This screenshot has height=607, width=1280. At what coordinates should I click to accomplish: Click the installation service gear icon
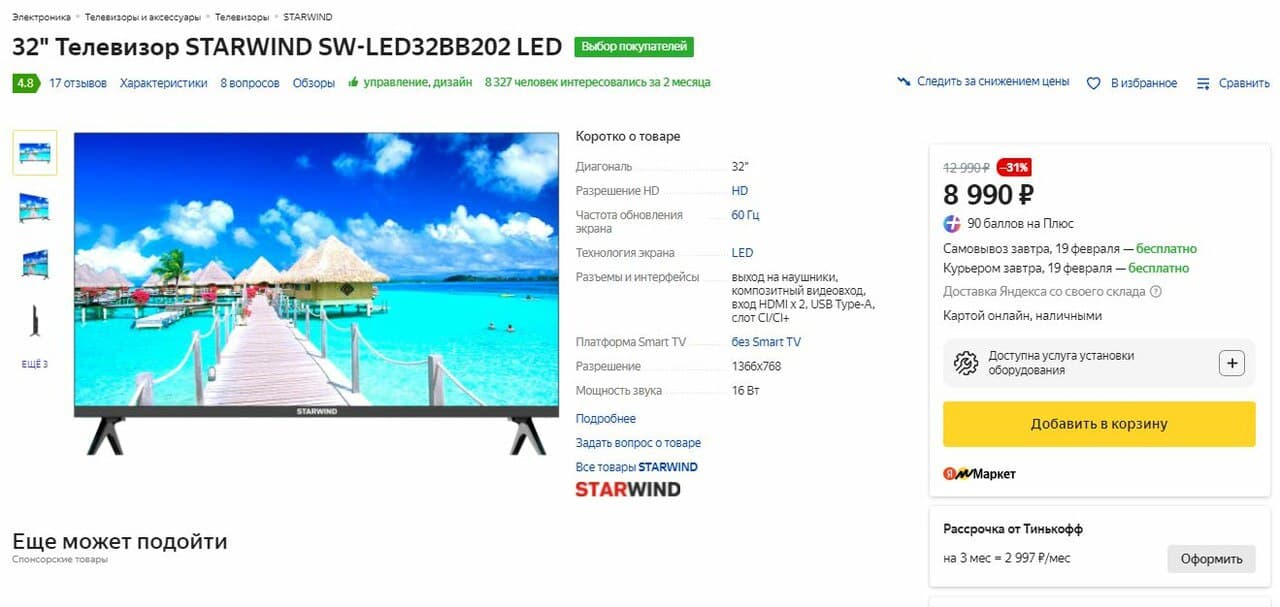965,363
